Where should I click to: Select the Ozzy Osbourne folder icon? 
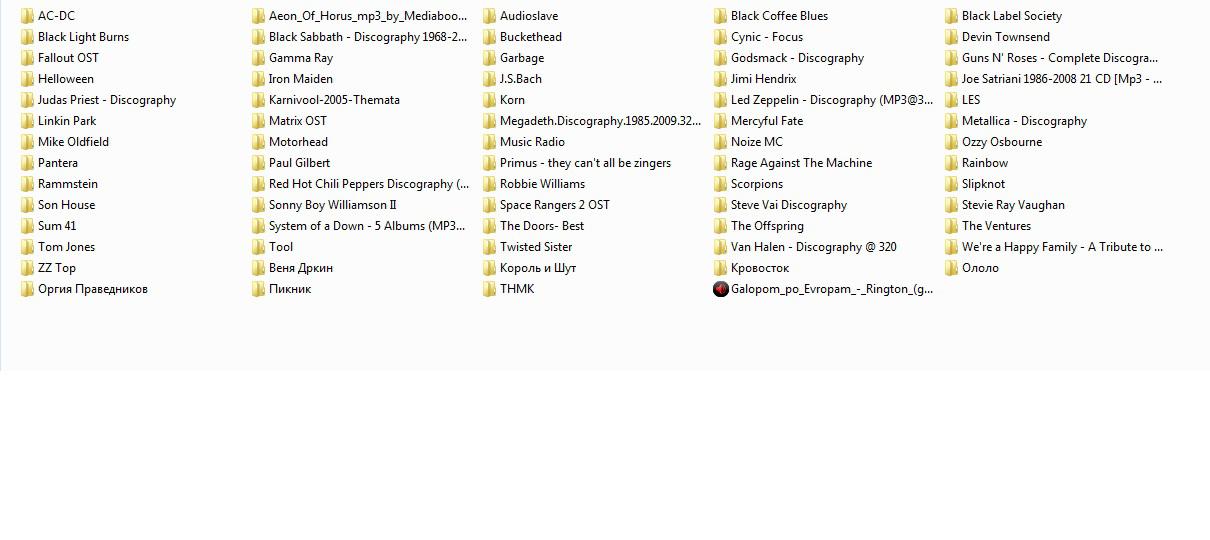click(951, 142)
